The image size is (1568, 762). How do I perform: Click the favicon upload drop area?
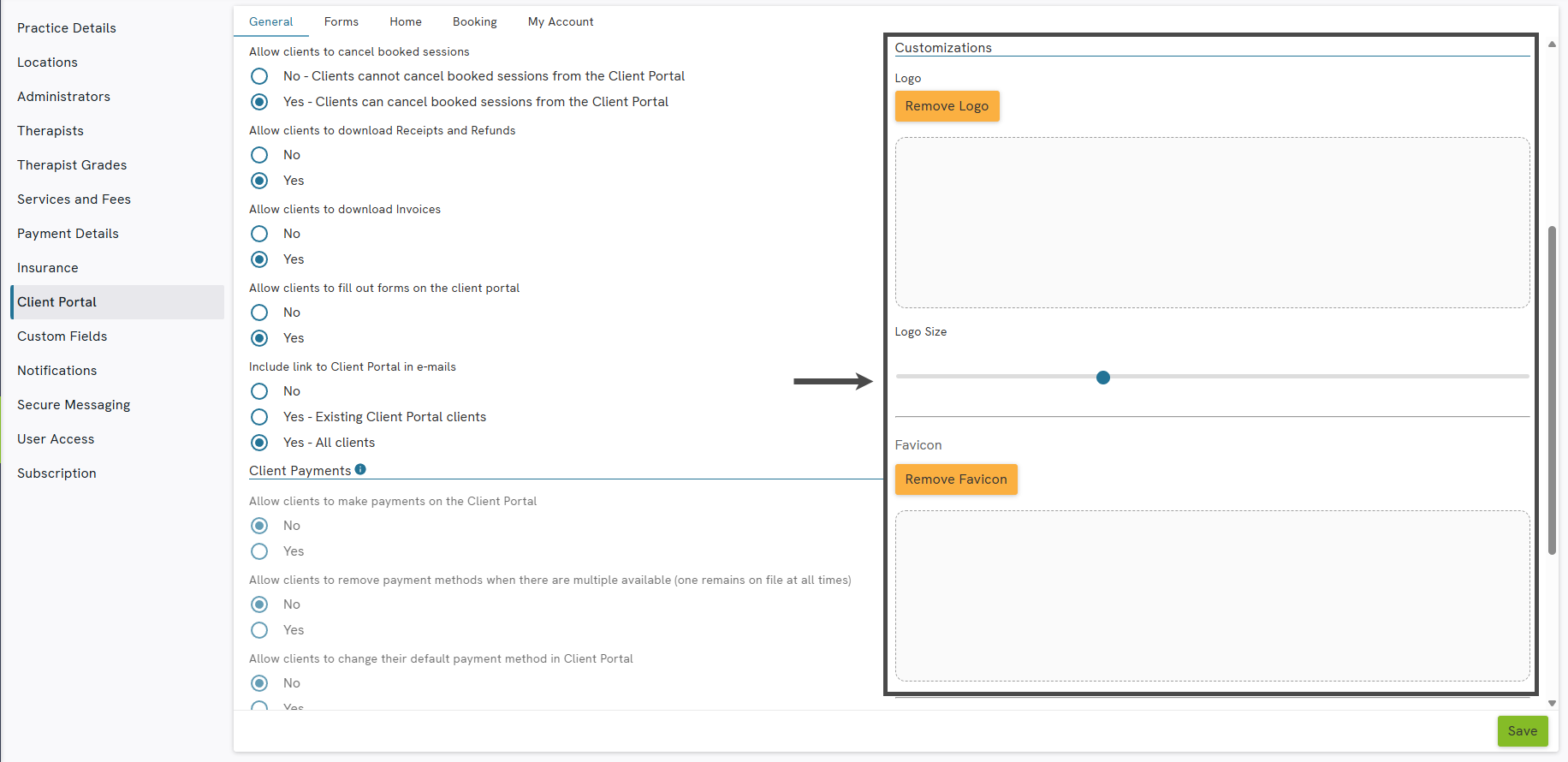click(x=1212, y=596)
